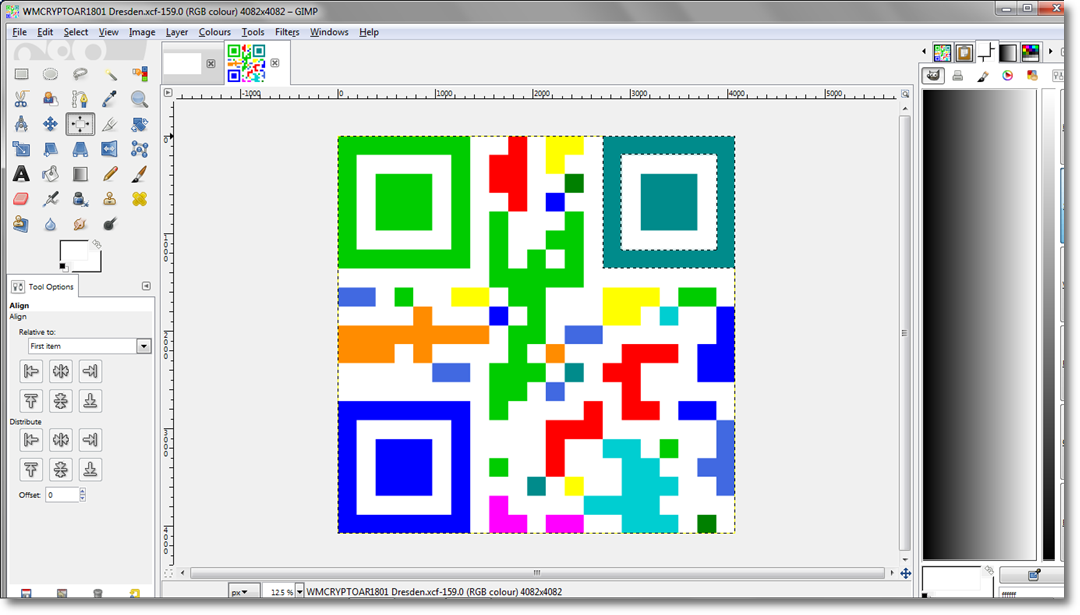
Task: Toggle the selected Align tool in toolbox
Action: [80, 124]
